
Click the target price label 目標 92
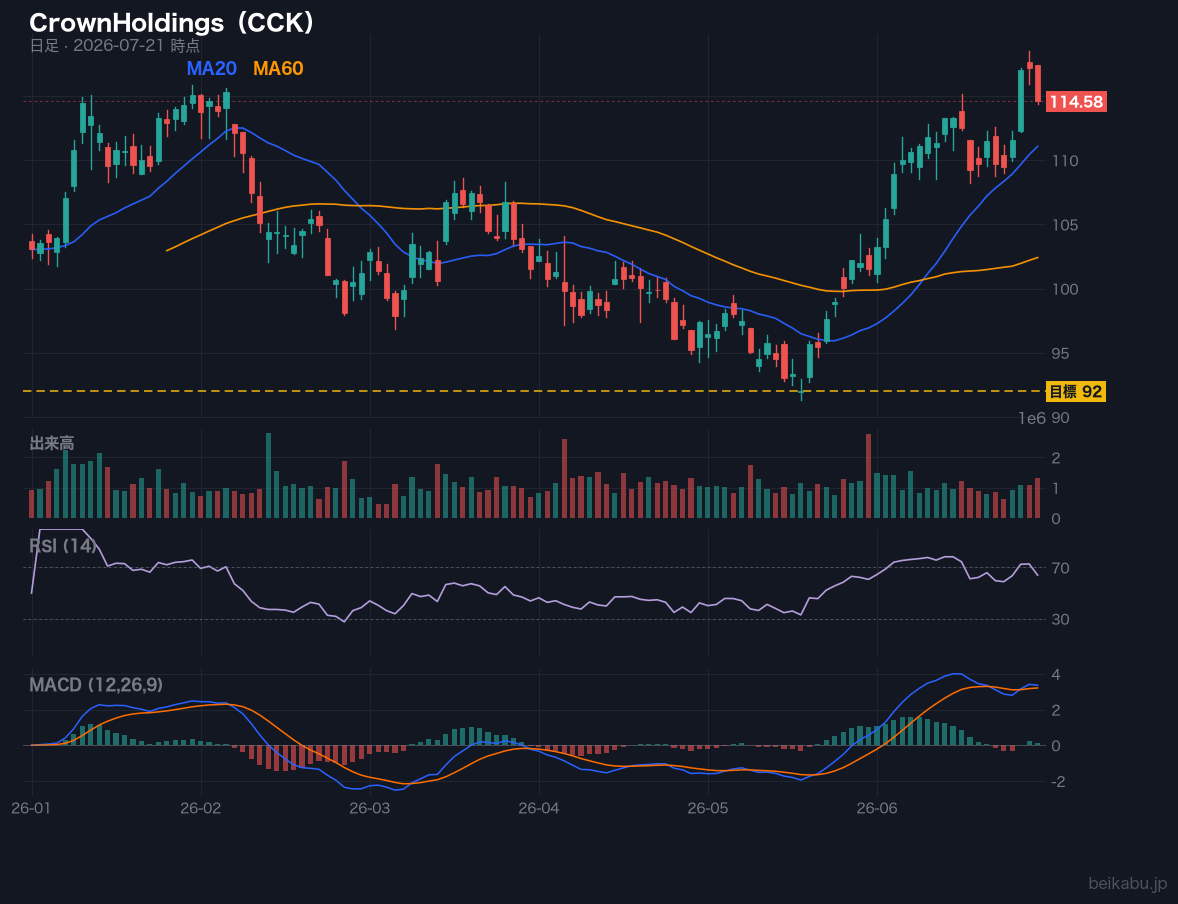click(x=1076, y=392)
